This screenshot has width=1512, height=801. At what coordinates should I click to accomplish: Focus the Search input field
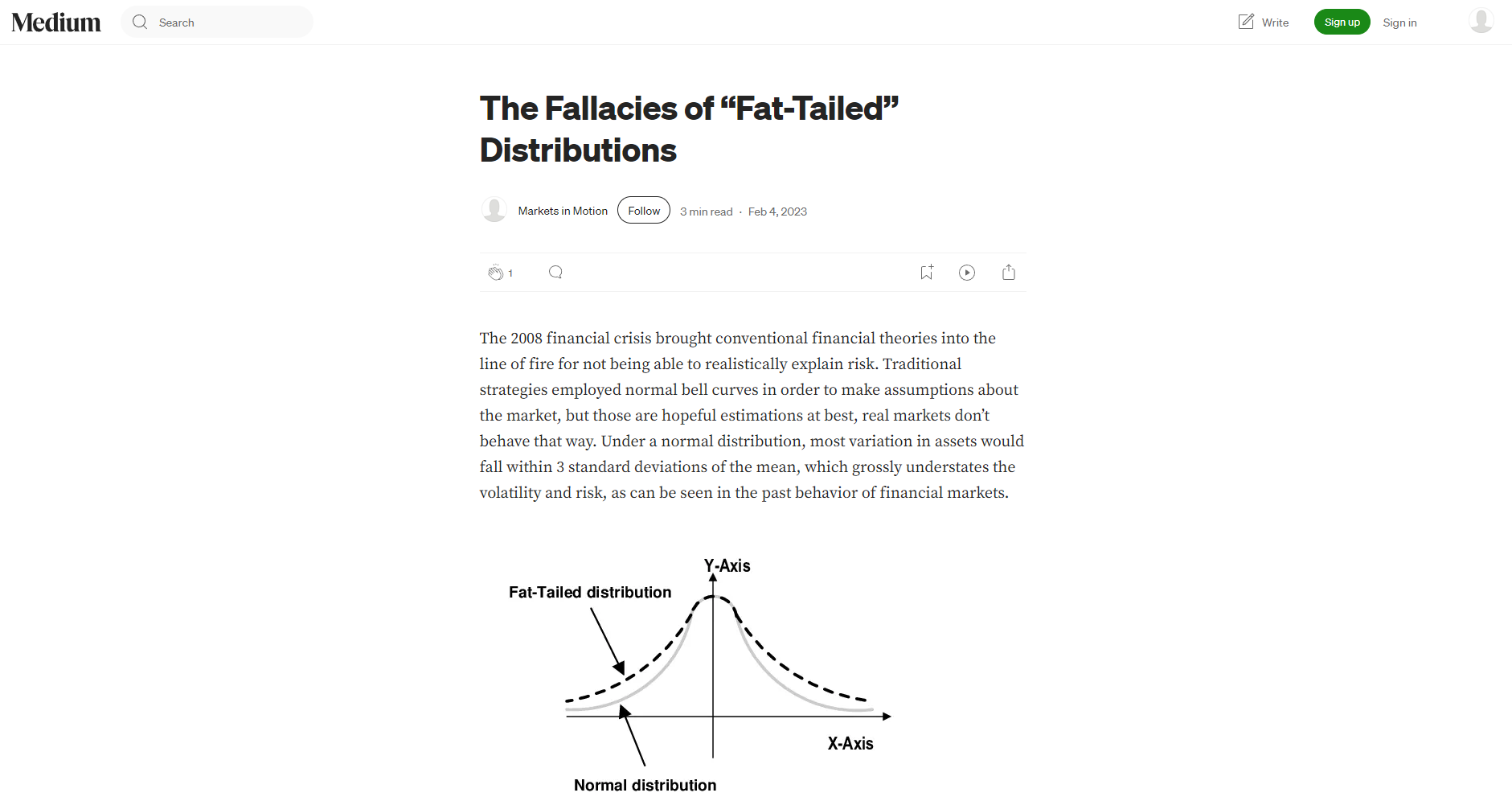[217, 23]
